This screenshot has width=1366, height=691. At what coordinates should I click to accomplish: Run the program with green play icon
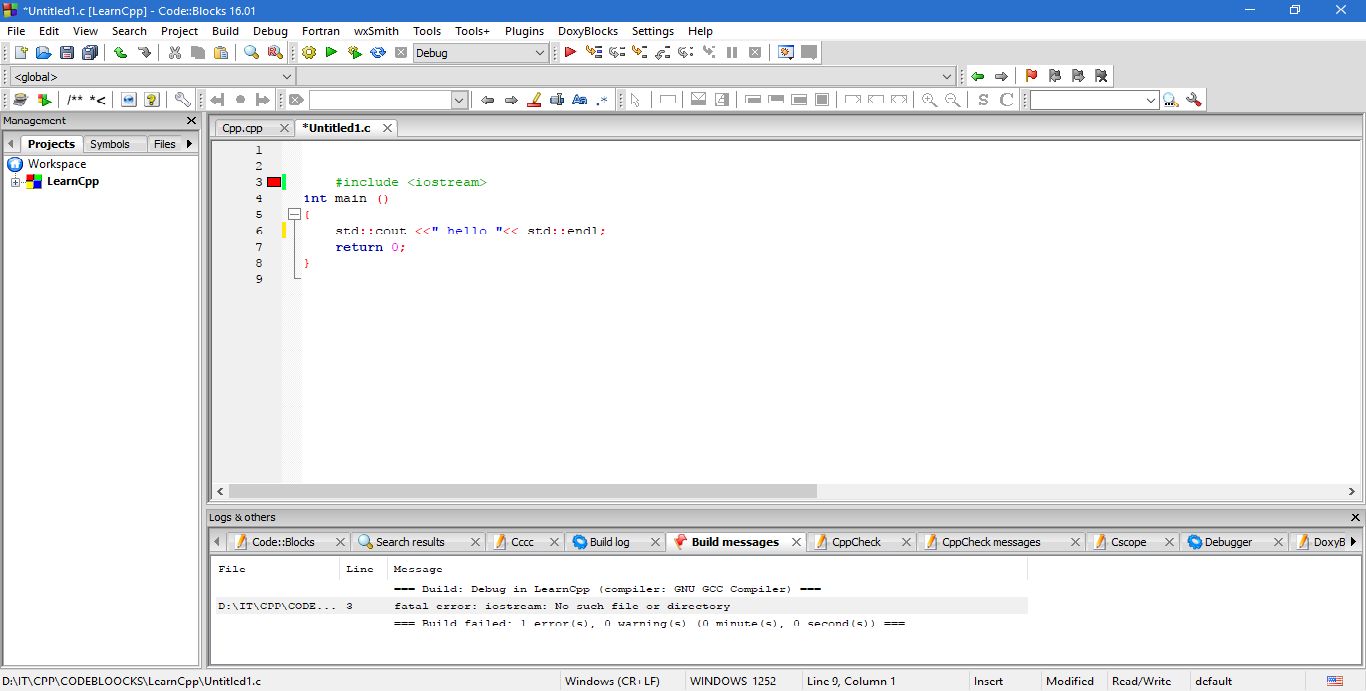pyautogui.click(x=331, y=53)
